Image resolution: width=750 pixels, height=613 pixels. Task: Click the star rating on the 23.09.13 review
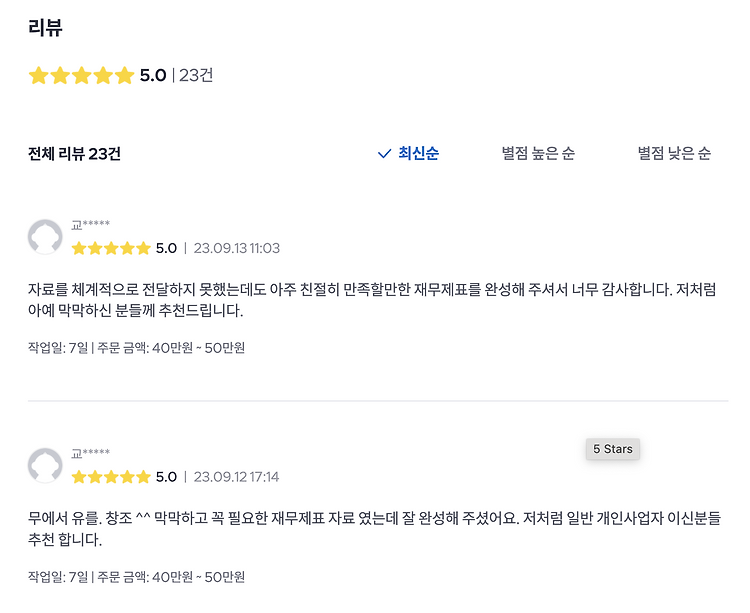point(111,248)
